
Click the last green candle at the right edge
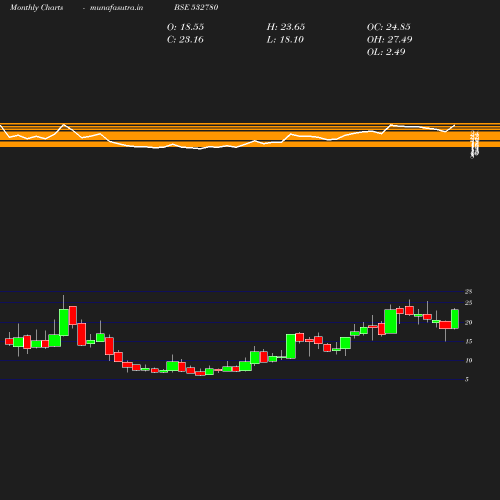pos(455,319)
